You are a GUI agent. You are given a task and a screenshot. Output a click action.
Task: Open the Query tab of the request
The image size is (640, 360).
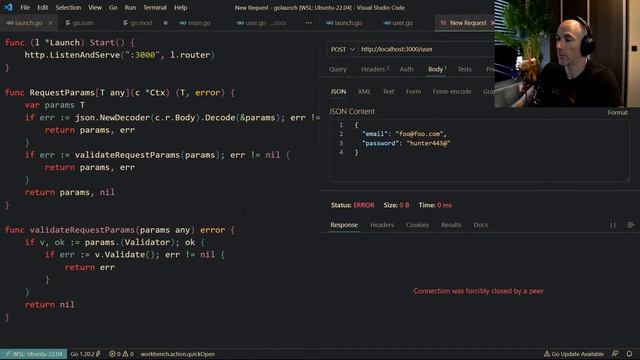click(338, 69)
